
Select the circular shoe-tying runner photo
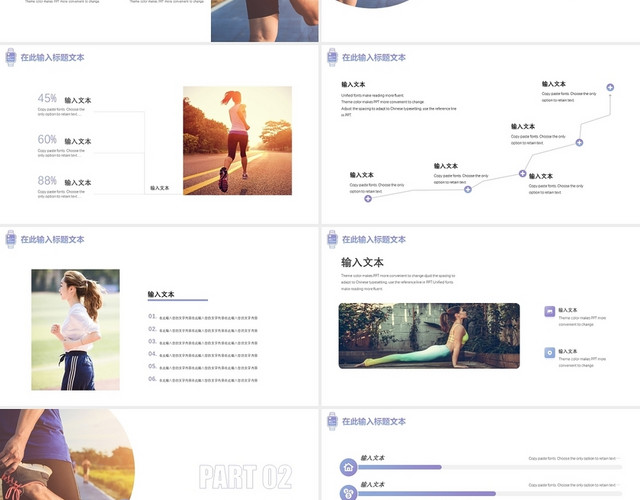click(65, 455)
